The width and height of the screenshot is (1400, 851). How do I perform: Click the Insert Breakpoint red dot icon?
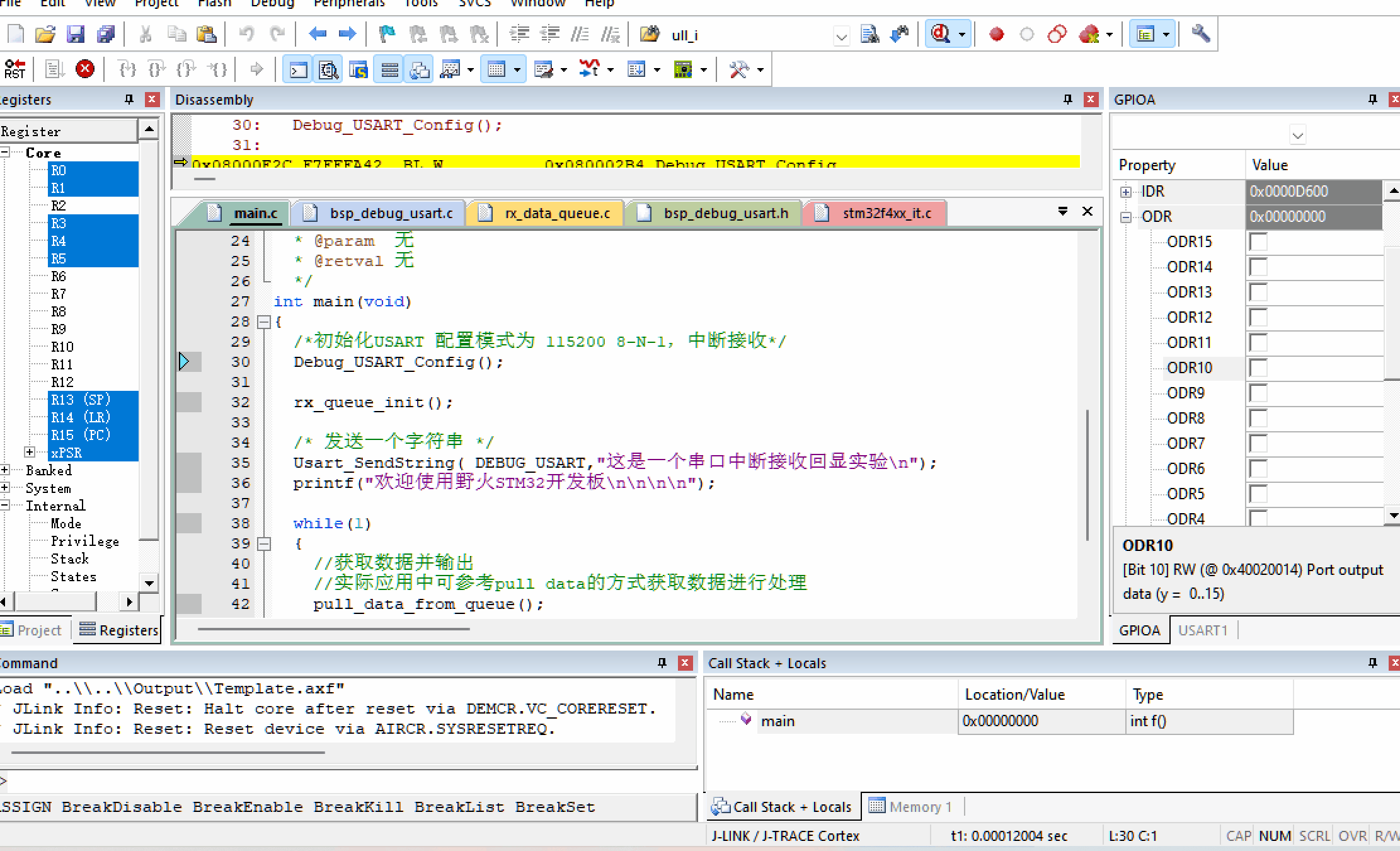point(996,34)
